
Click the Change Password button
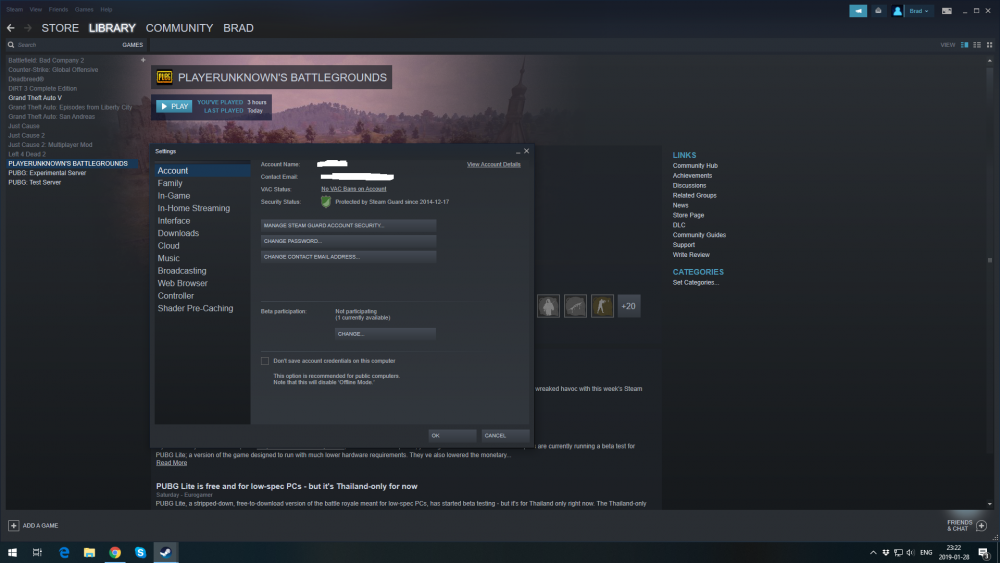[x=348, y=241]
